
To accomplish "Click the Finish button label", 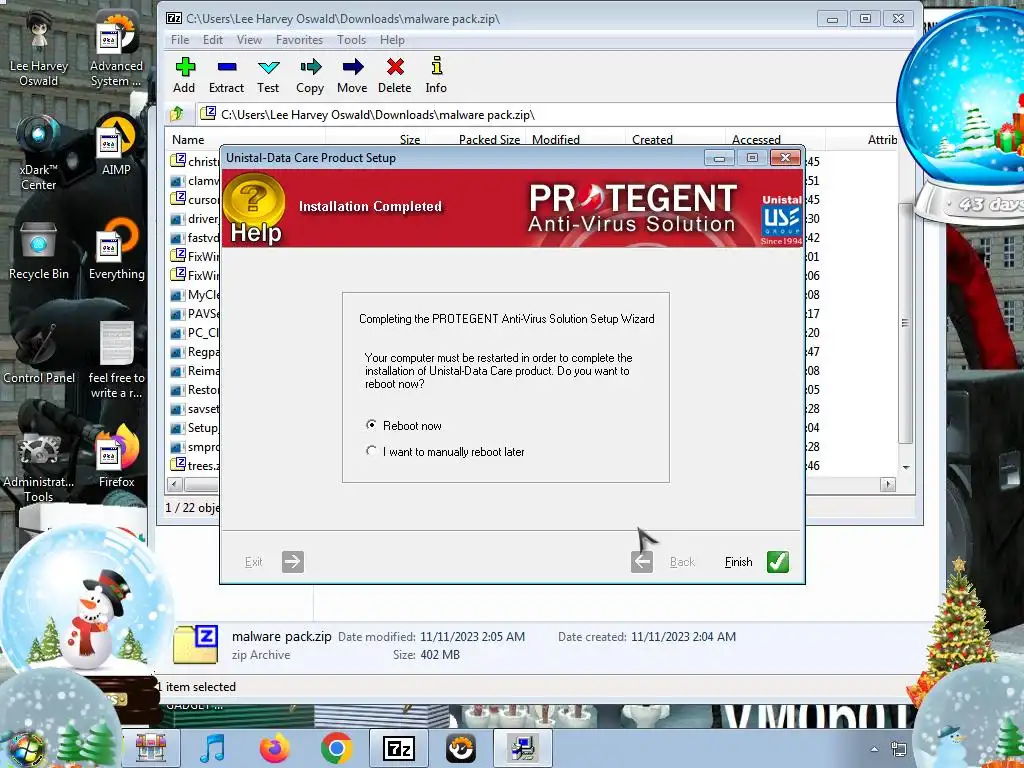I will (738, 562).
